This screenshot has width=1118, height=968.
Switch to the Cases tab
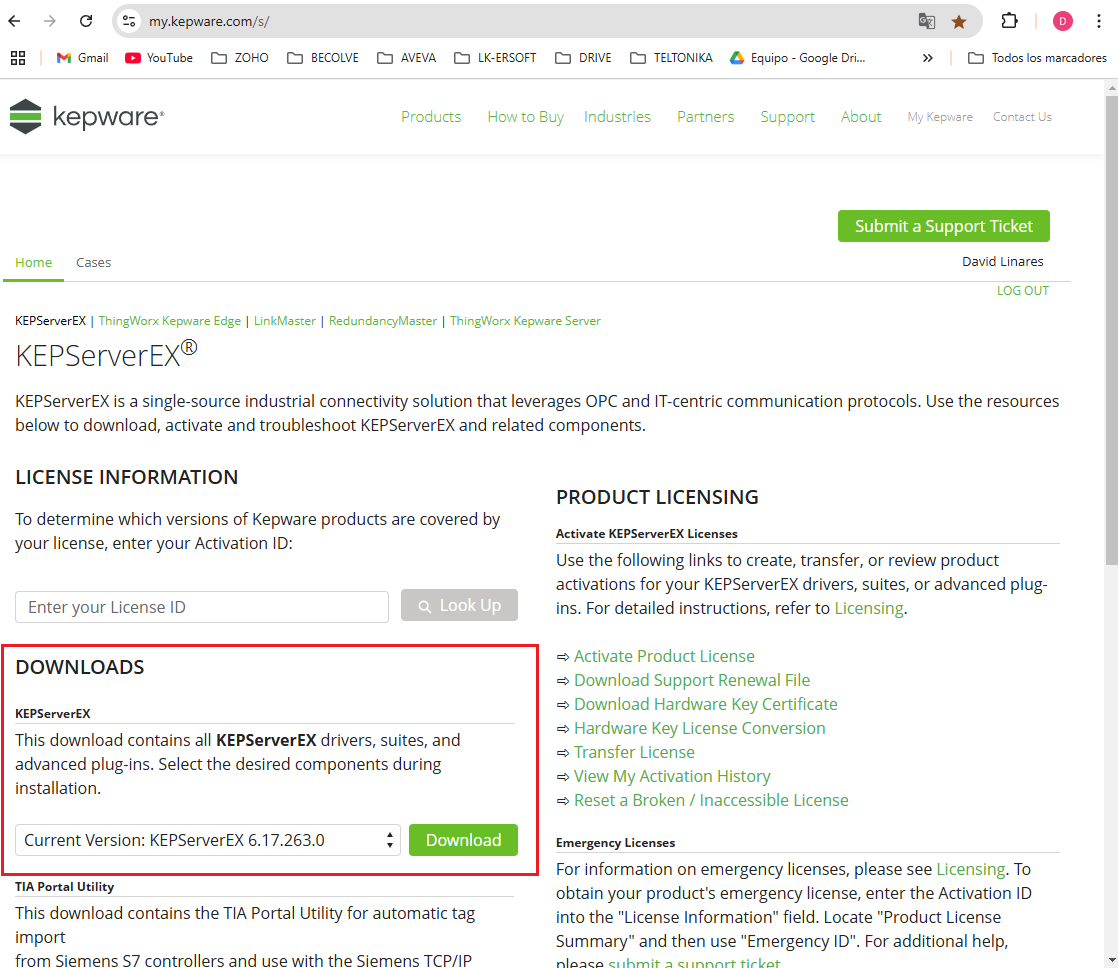tap(93, 262)
